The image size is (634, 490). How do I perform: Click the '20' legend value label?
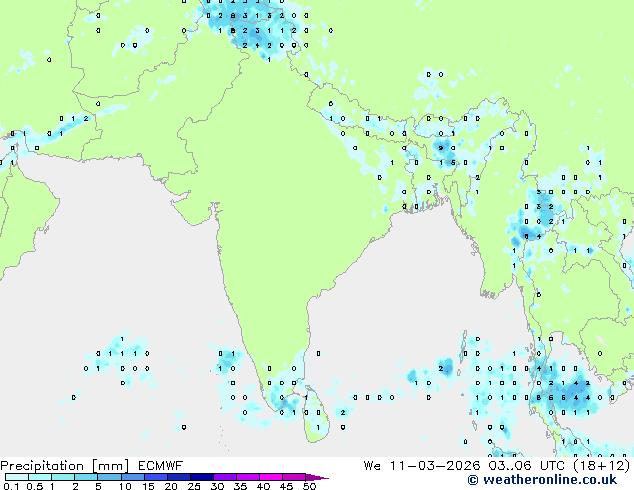[x=171, y=486]
